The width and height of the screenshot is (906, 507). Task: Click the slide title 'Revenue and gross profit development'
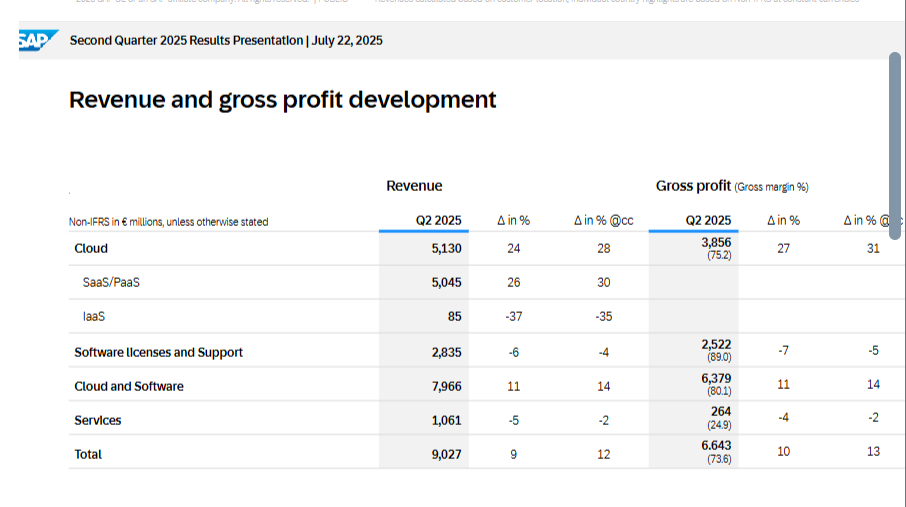point(282,100)
